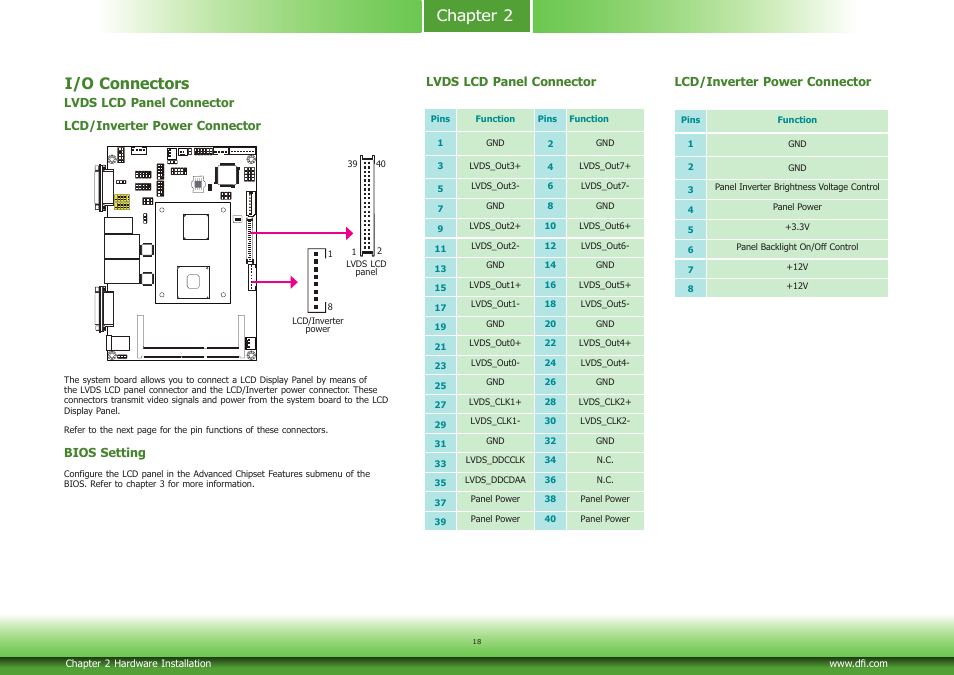This screenshot has height=675, width=954.
Task: Click the LVDS_Out3- function cell
Action: 495,186
